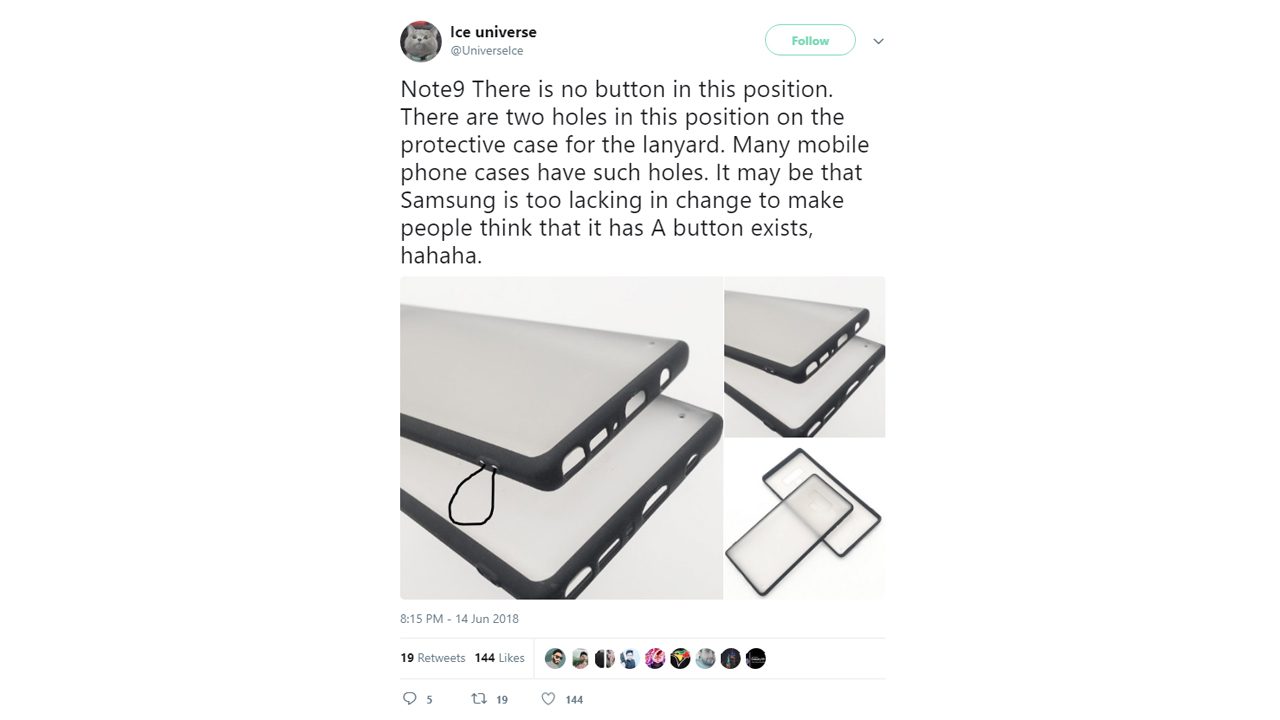Click last dark avatar in likers row
Image resolution: width=1280 pixels, height=720 pixels.
tap(756, 658)
